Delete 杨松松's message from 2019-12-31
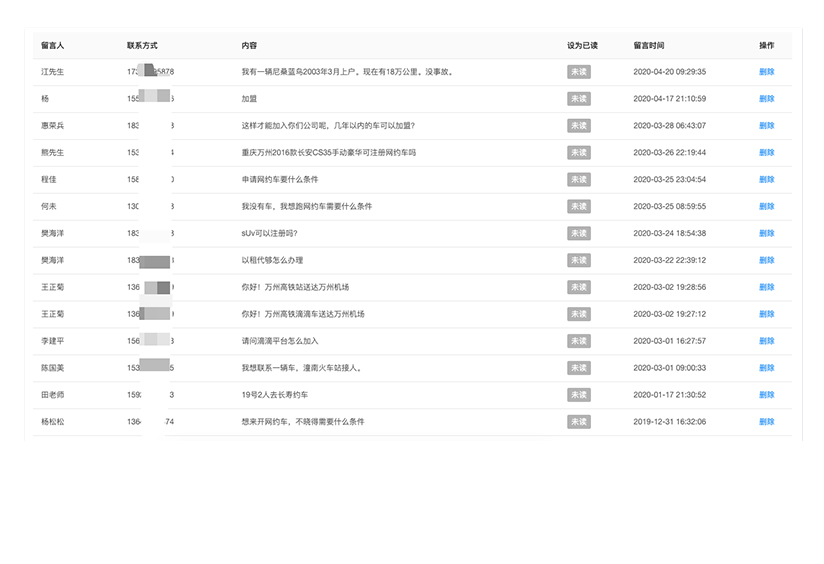 click(x=766, y=422)
